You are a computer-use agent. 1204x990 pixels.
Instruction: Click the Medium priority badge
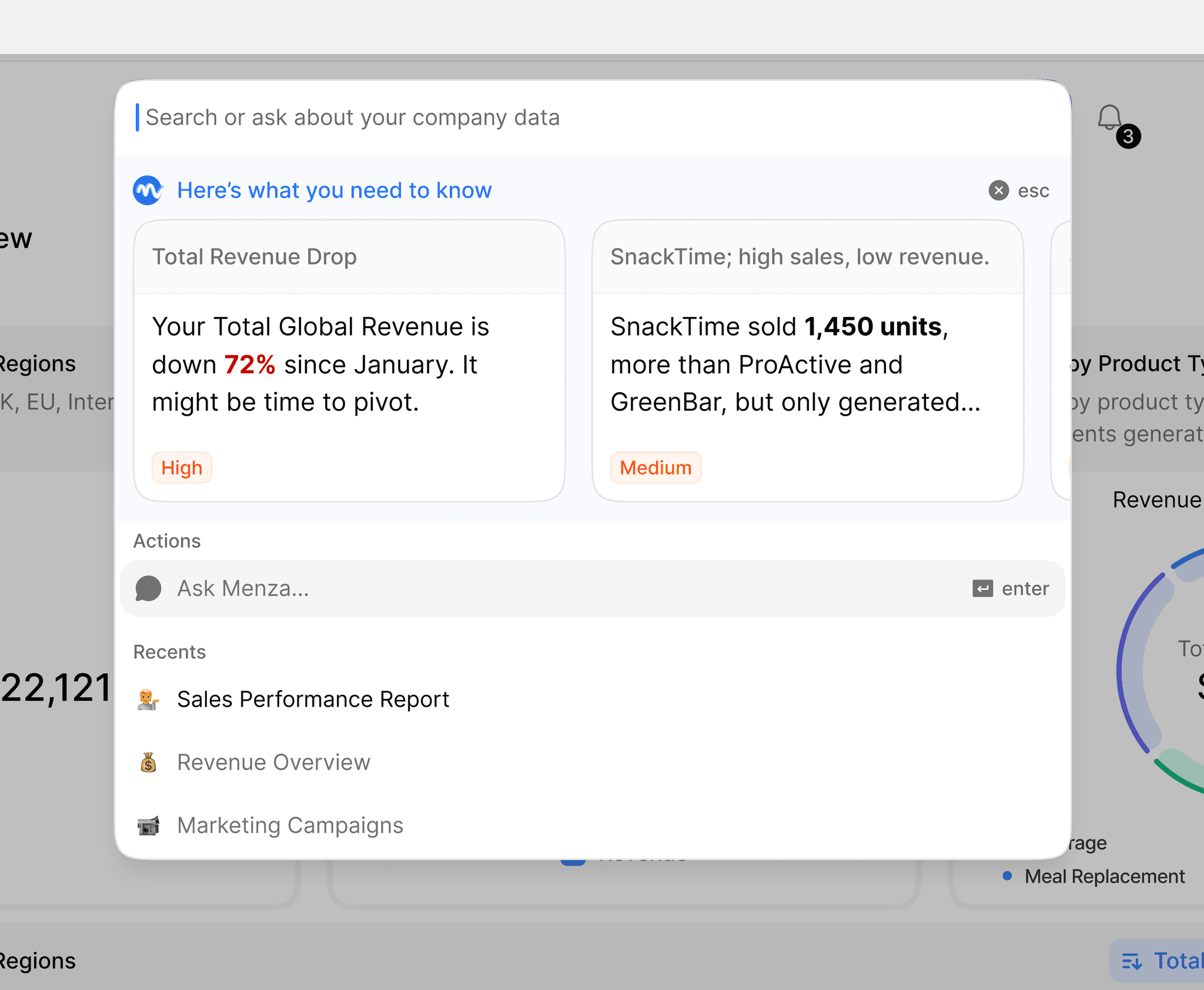pos(655,468)
